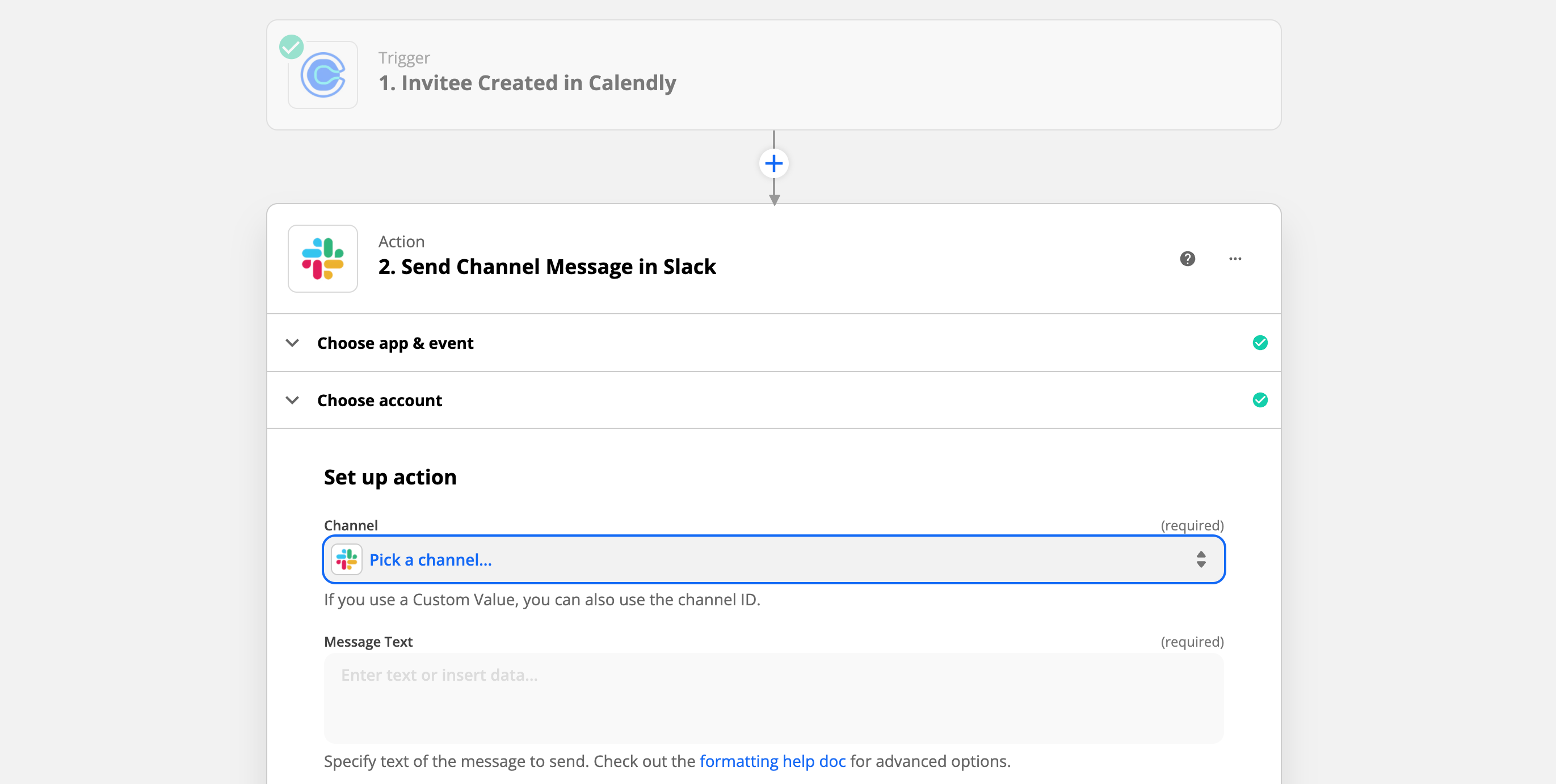The width and height of the screenshot is (1556, 784).
Task: Click the small Slack icon in Channel field
Action: tap(347, 559)
